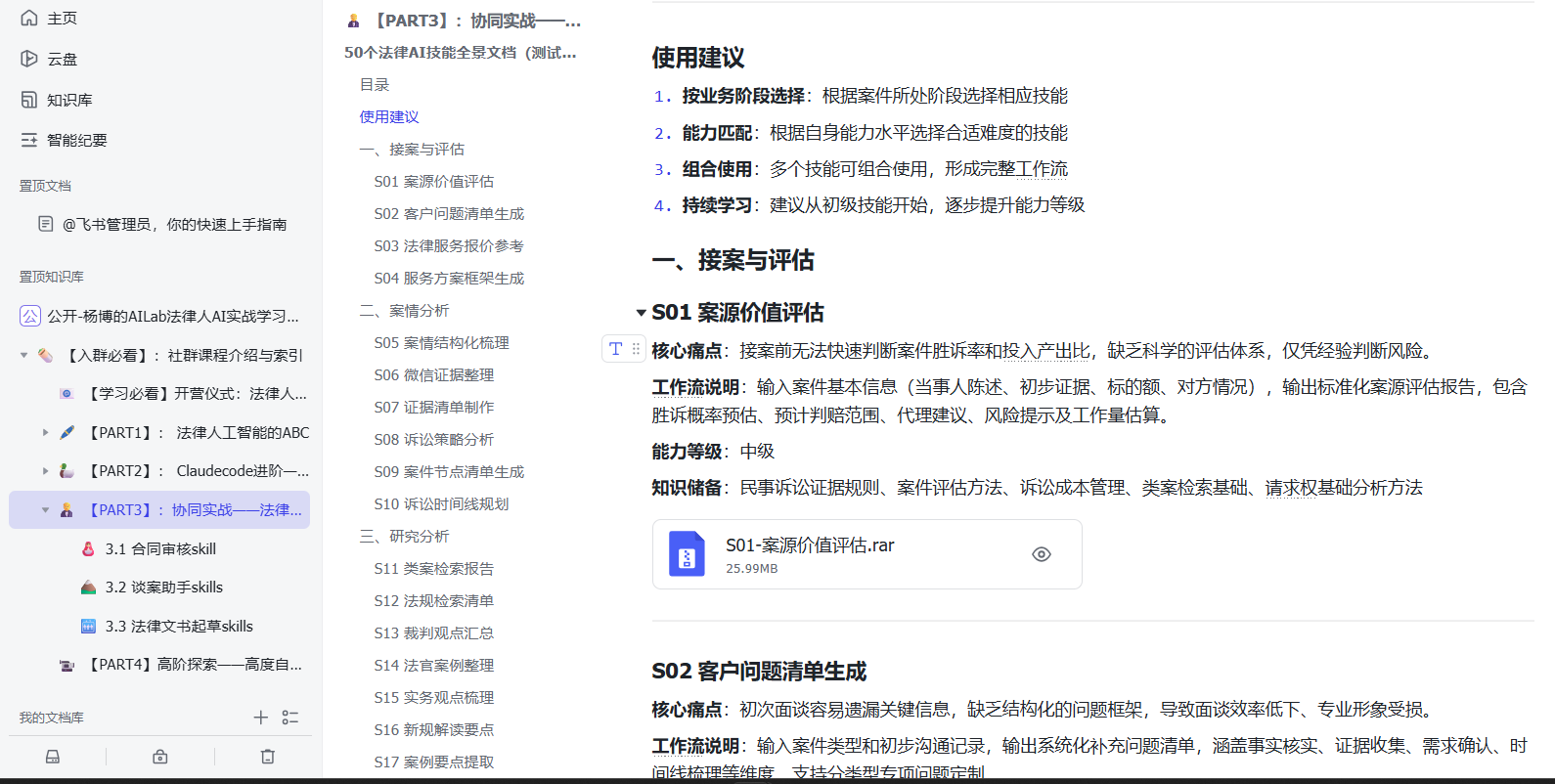Collapse S01 案源价值评估 heading section
Screen dimensions: 1555x784
pos(641,313)
